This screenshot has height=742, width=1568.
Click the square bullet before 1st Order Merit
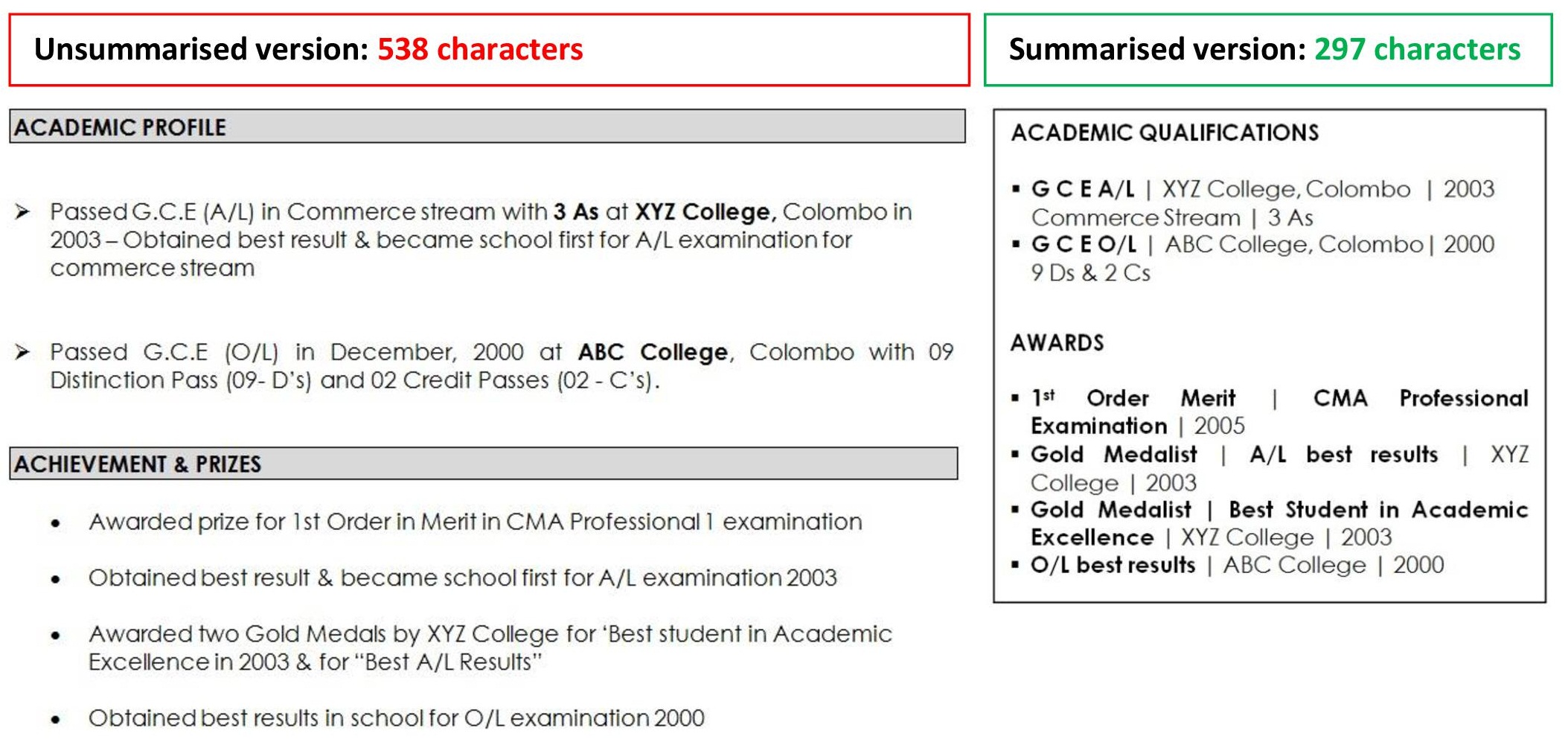tap(1016, 399)
